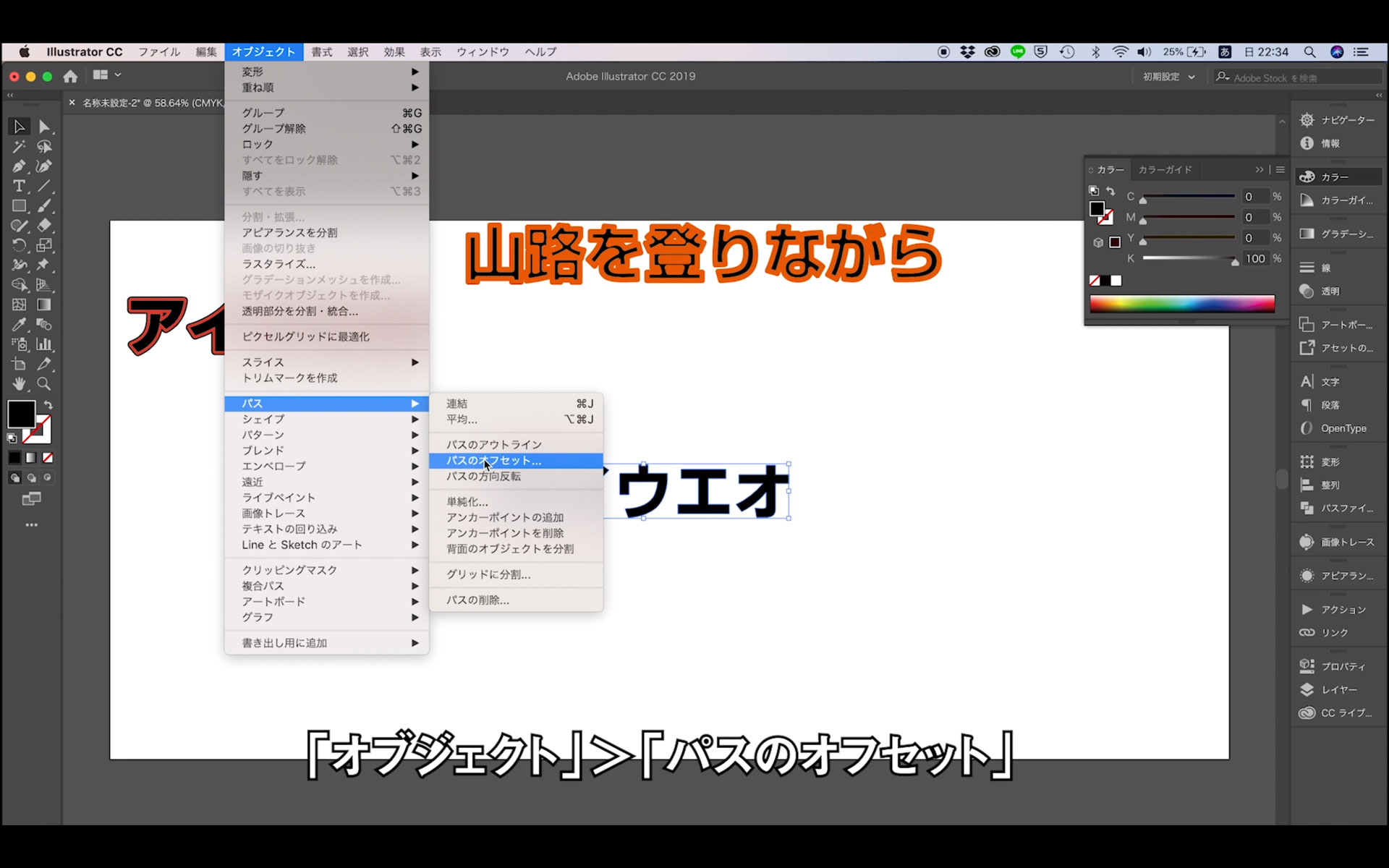
Task: Enable Draw Behind mode
Action: click(x=31, y=477)
